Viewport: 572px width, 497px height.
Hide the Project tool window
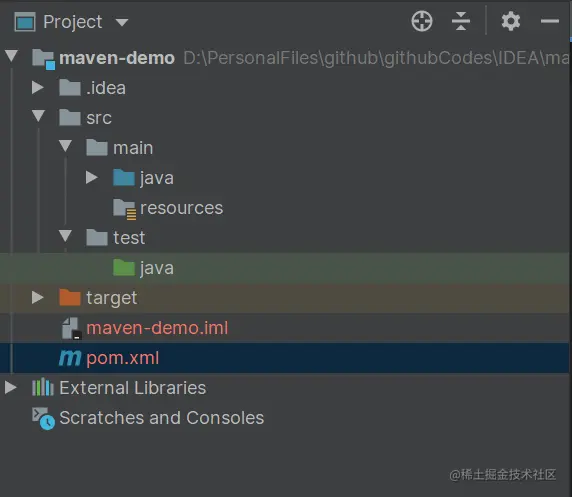pos(549,21)
